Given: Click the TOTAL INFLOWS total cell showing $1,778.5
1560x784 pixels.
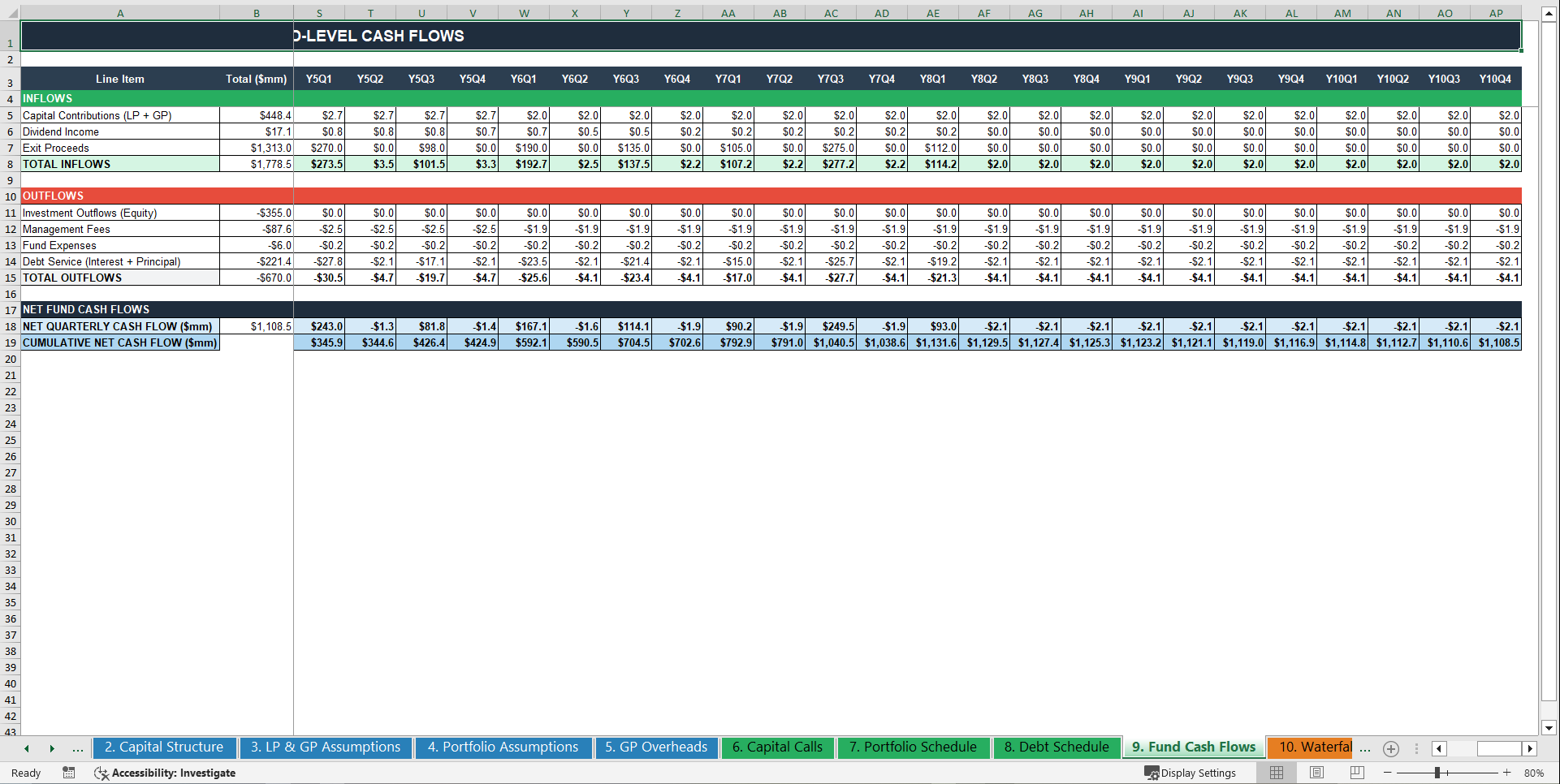Looking at the screenshot, I should coord(257,164).
